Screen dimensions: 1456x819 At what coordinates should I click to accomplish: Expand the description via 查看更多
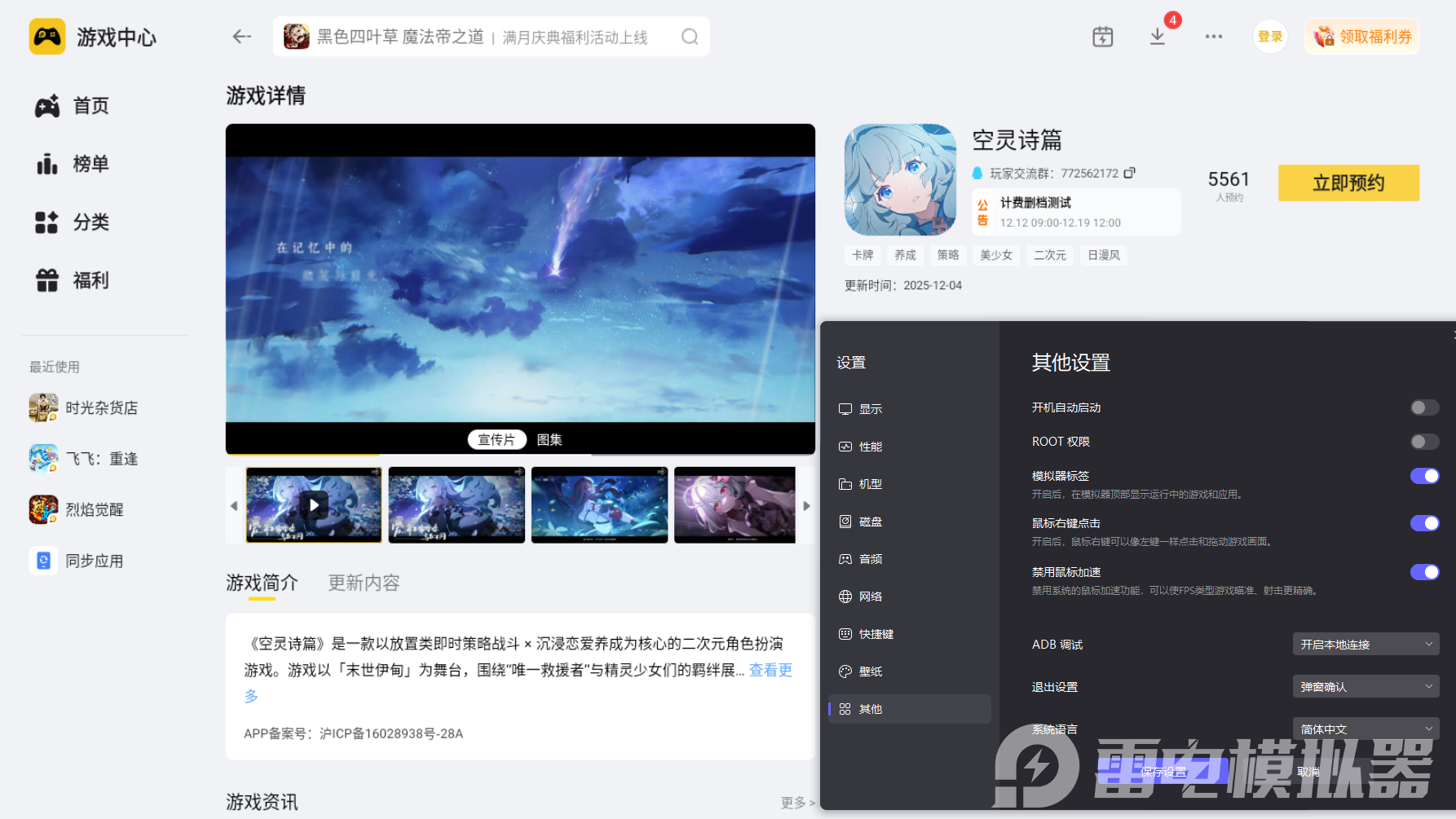(x=770, y=670)
